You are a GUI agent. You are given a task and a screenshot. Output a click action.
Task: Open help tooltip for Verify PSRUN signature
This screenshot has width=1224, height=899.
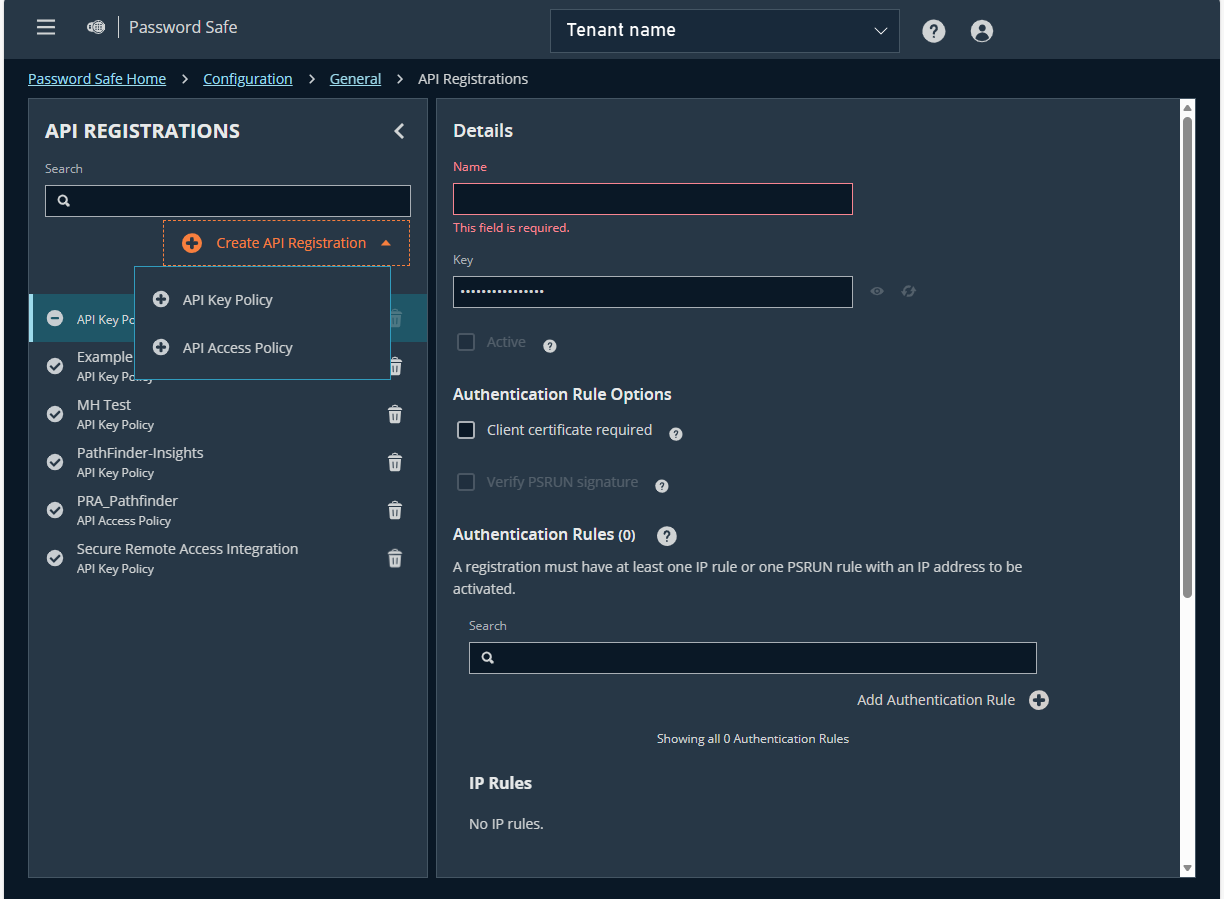click(x=662, y=486)
